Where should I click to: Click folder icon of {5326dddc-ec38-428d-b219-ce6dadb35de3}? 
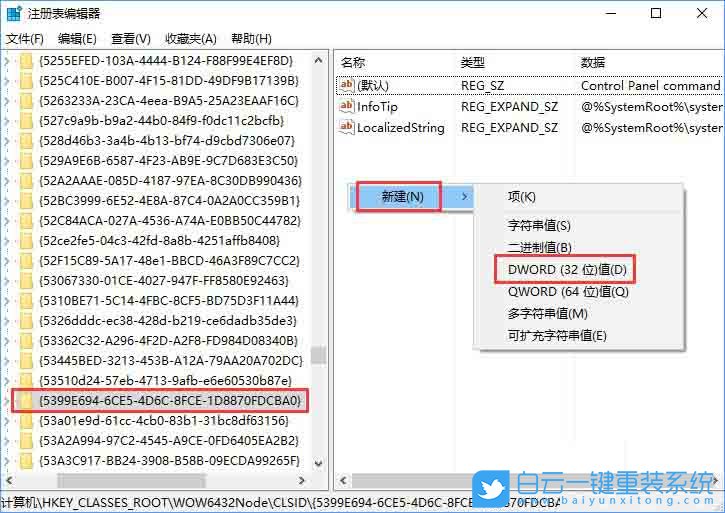pyautogui.click(x=26, y=321)
